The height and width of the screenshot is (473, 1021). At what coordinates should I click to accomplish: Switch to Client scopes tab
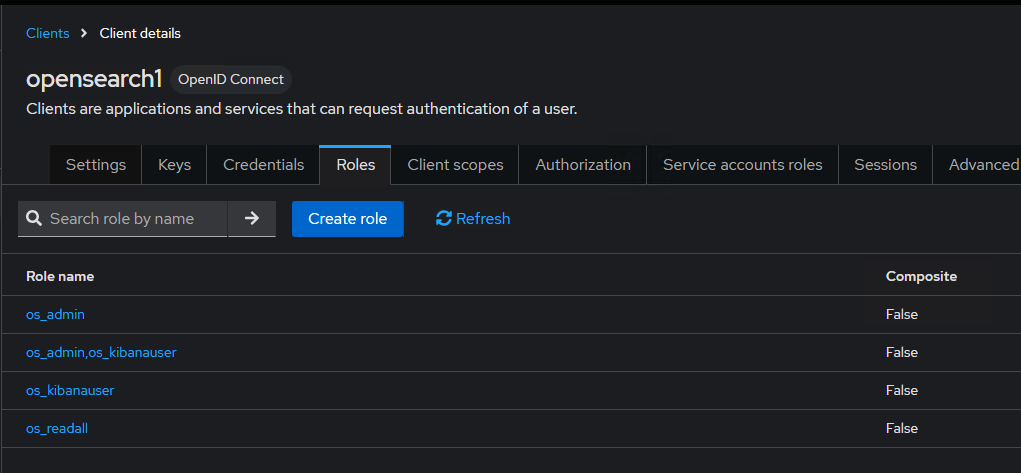tap(455, 165)
